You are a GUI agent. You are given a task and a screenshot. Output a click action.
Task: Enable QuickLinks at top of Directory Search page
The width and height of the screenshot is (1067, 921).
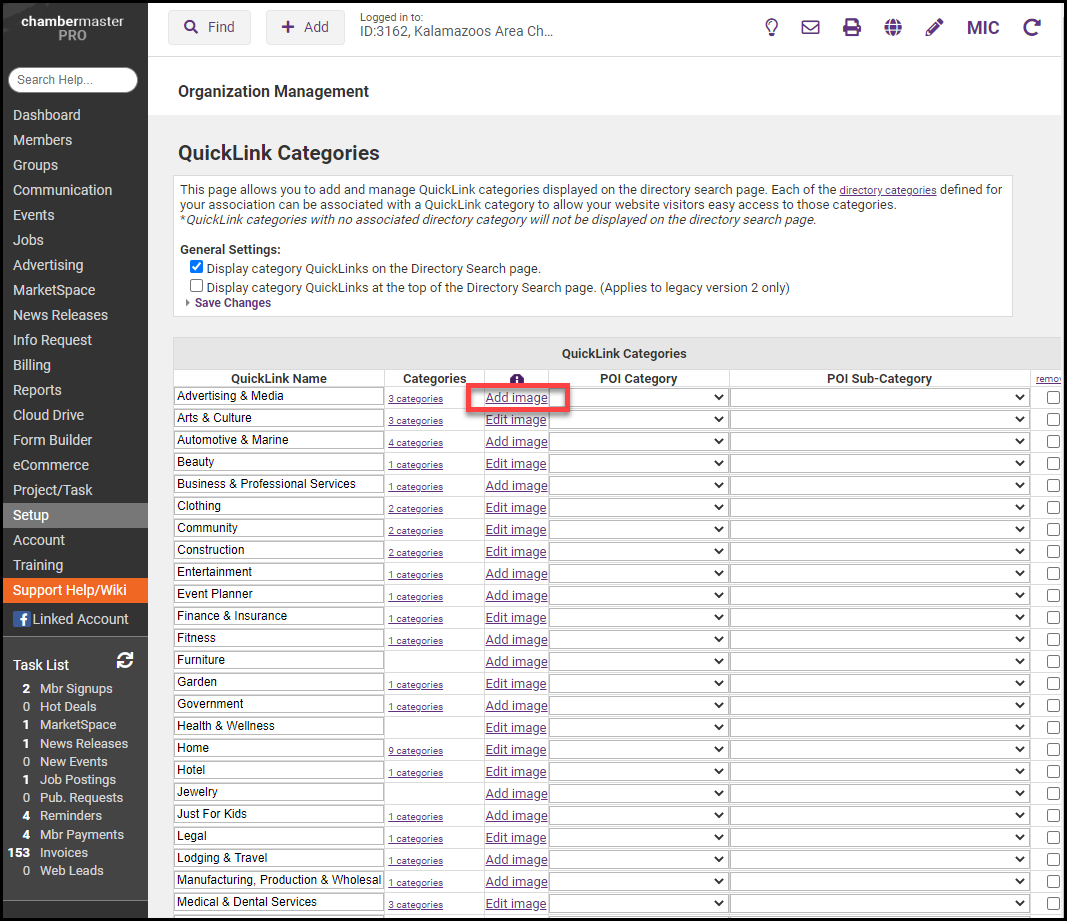[197, 286]
